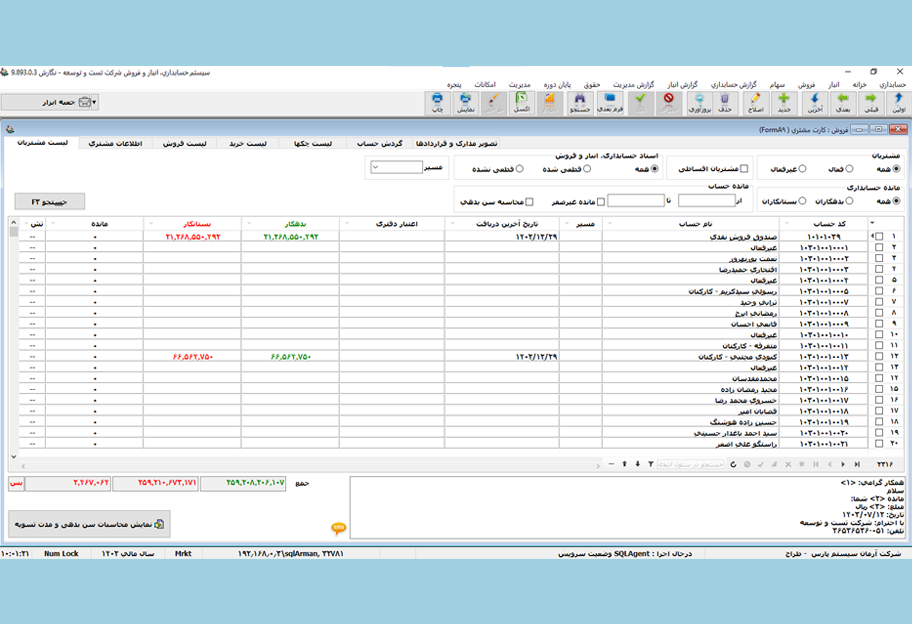912x624 pixels.
Task: Click the grid navigator next-record arrow
Action: click(843, 464)
